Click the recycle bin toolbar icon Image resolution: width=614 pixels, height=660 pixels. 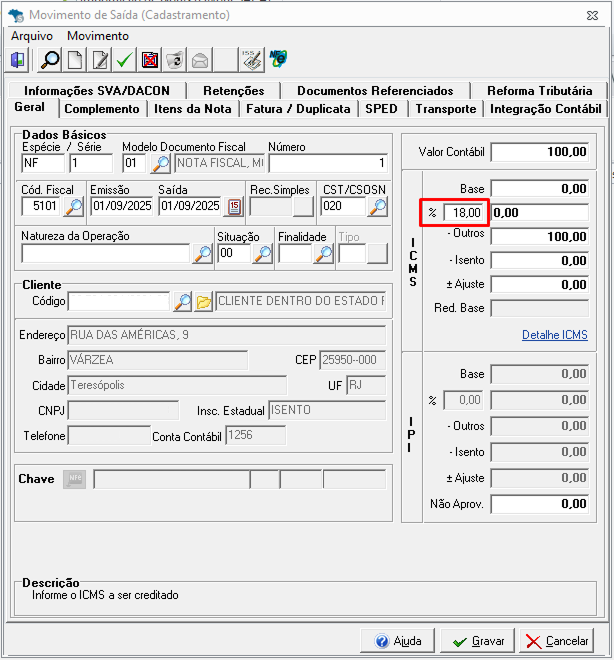pyautogui.click(x=175, y=60)
